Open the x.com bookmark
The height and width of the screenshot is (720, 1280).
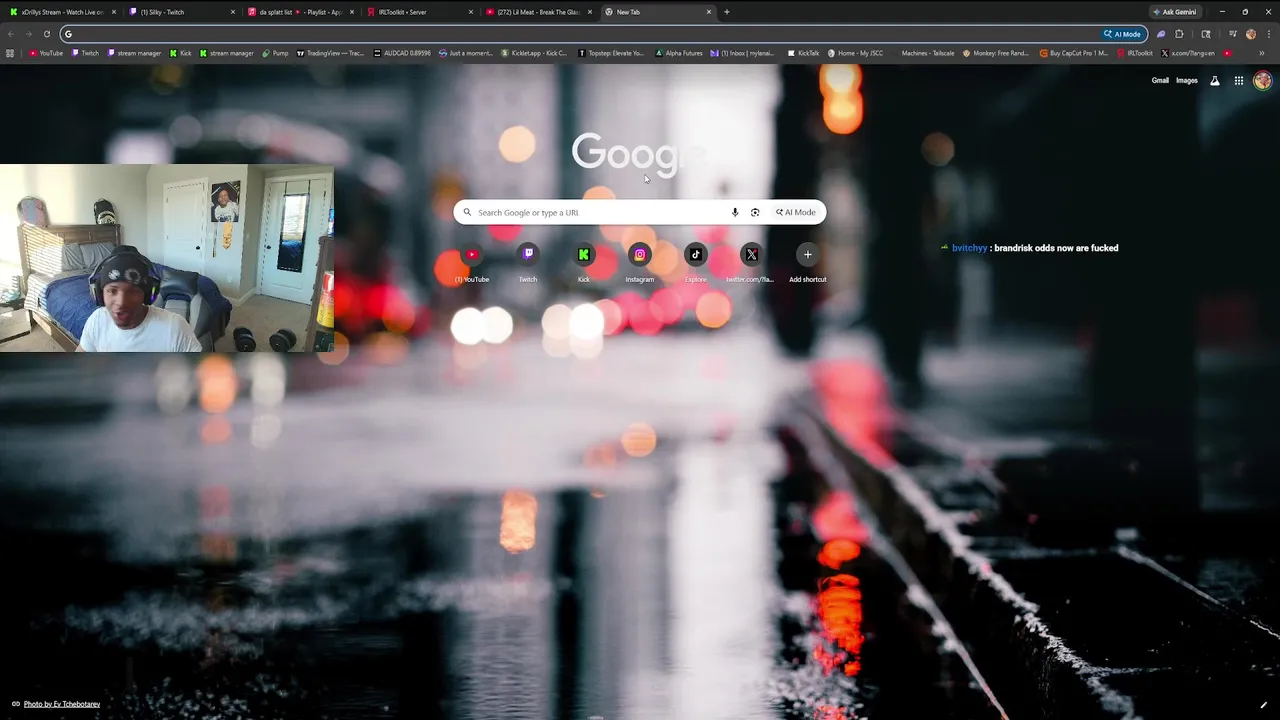click(x=1188, y=53)
